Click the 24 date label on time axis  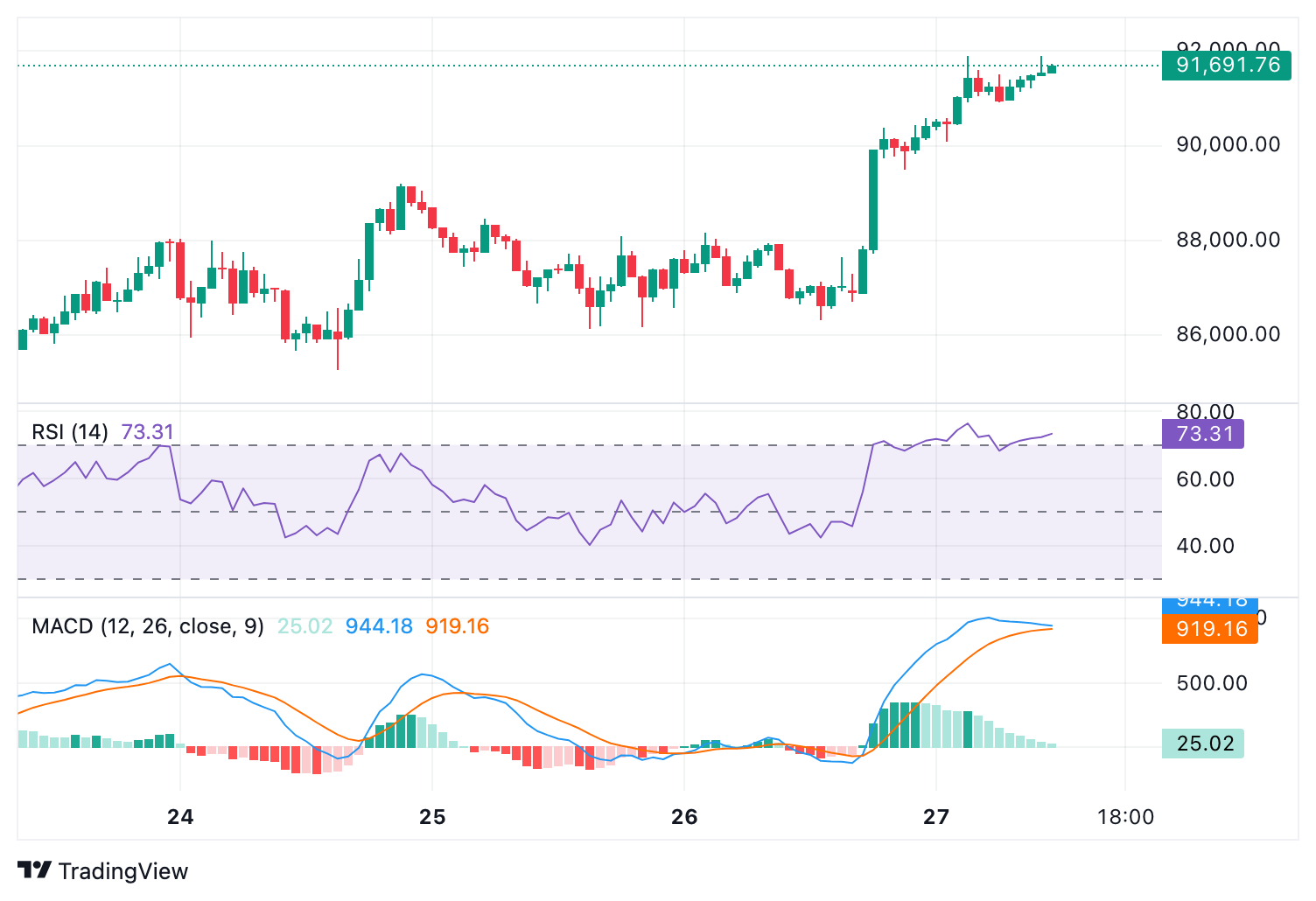pos(179,815)
